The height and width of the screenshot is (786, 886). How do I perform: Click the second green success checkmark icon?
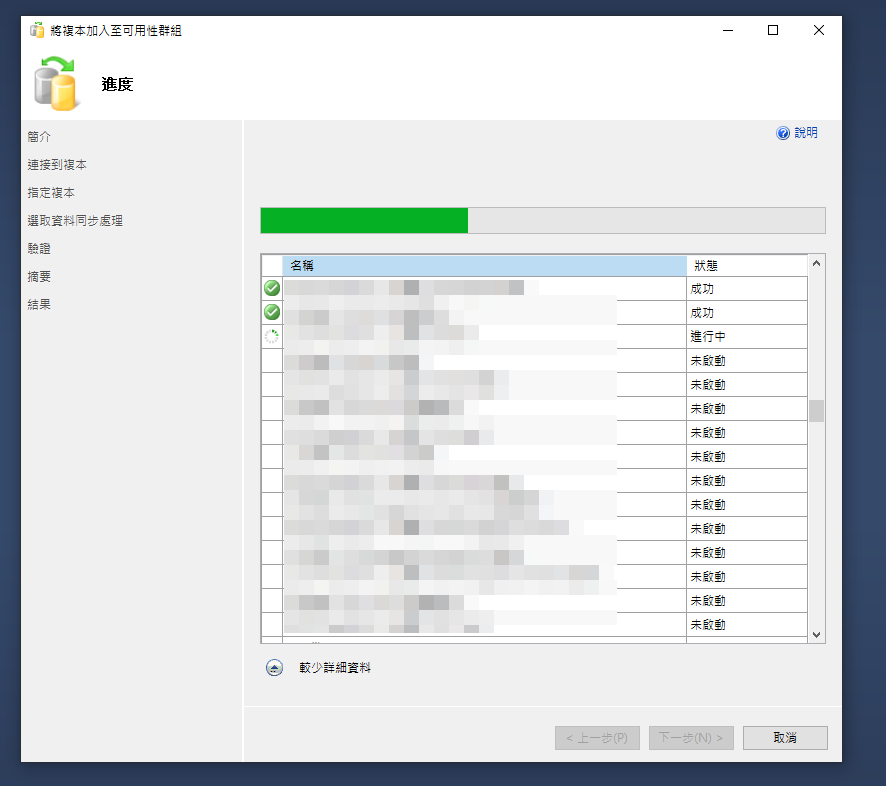pyautogui.click(x=272, y=312)
